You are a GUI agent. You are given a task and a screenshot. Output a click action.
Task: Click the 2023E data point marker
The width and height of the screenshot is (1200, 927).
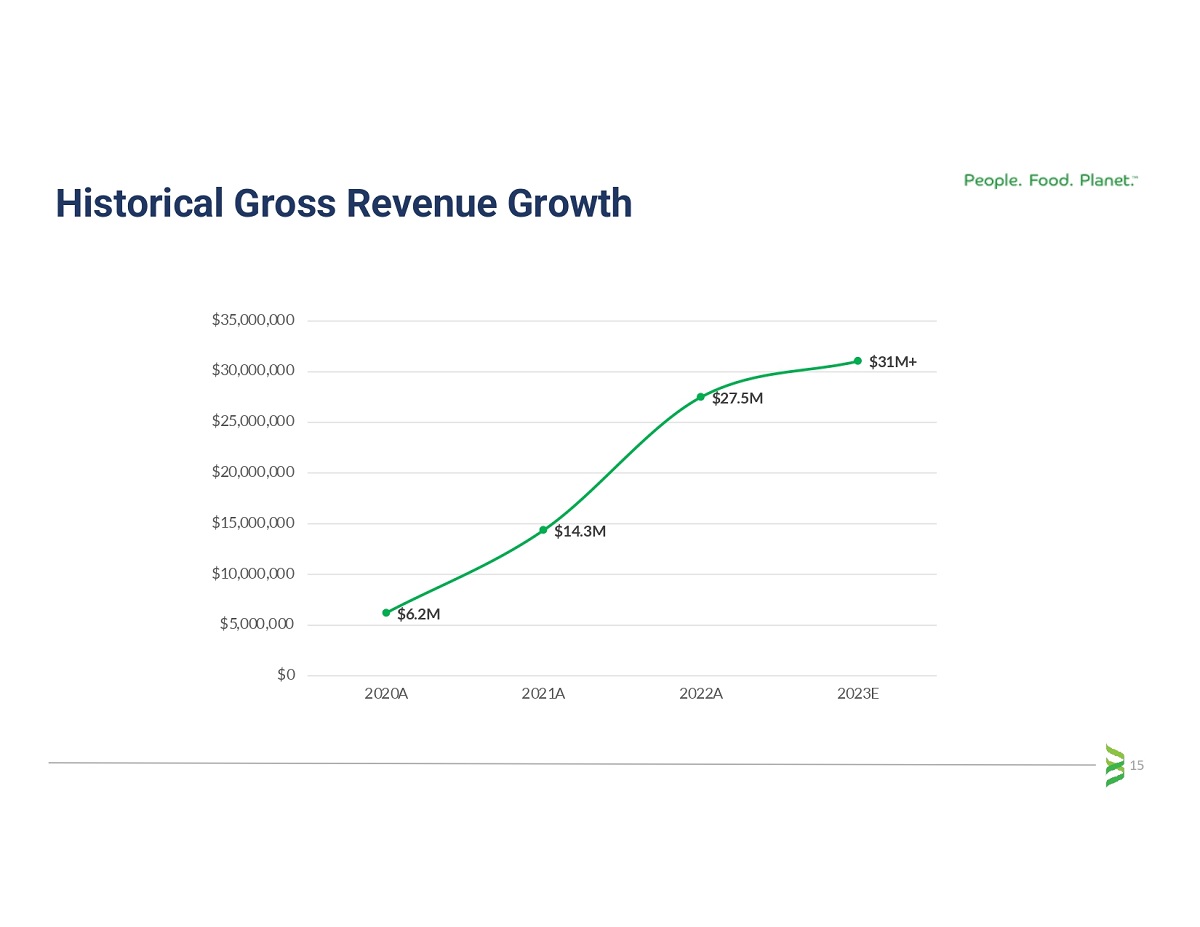pyautogui.click(x=858, y=361)
